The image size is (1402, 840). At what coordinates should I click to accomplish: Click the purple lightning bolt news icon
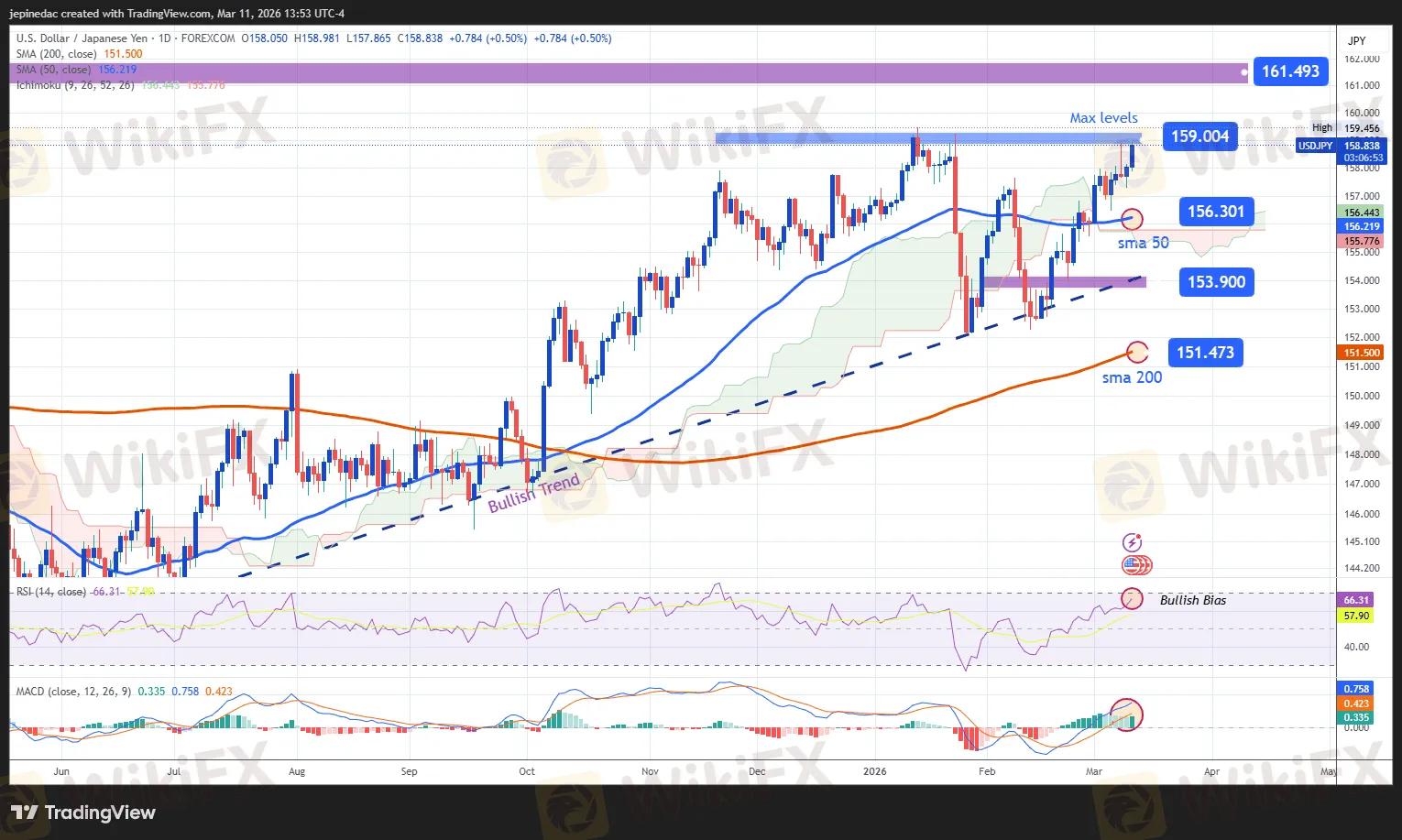[1133, 543]
